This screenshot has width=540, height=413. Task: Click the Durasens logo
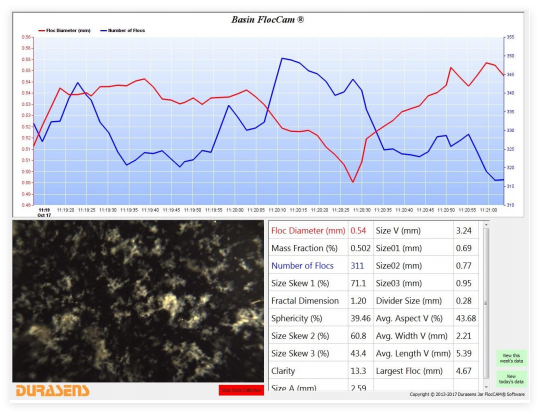(x=52, y=390)
